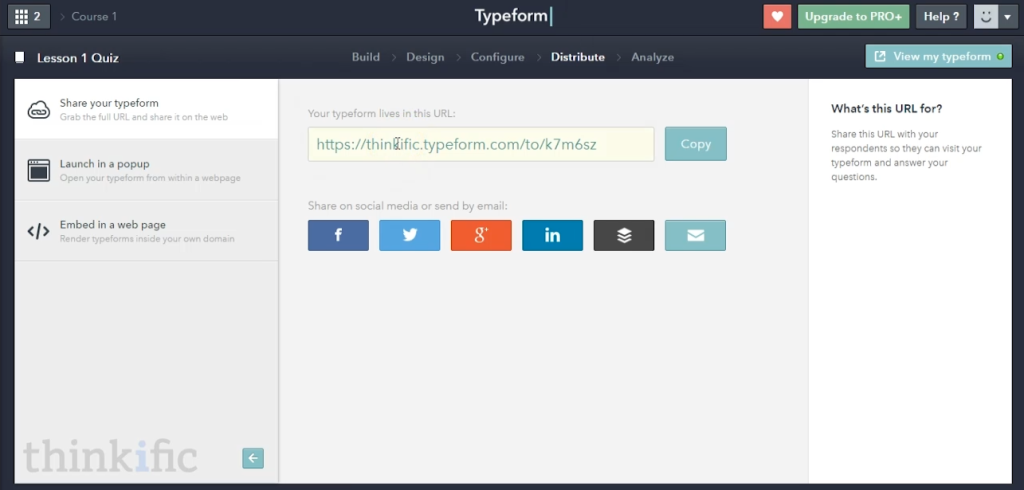Share typeform on LinkedIn
The width and height of the screenshot is (1024, 490).
pyautogui.click(x=552, y=235)
